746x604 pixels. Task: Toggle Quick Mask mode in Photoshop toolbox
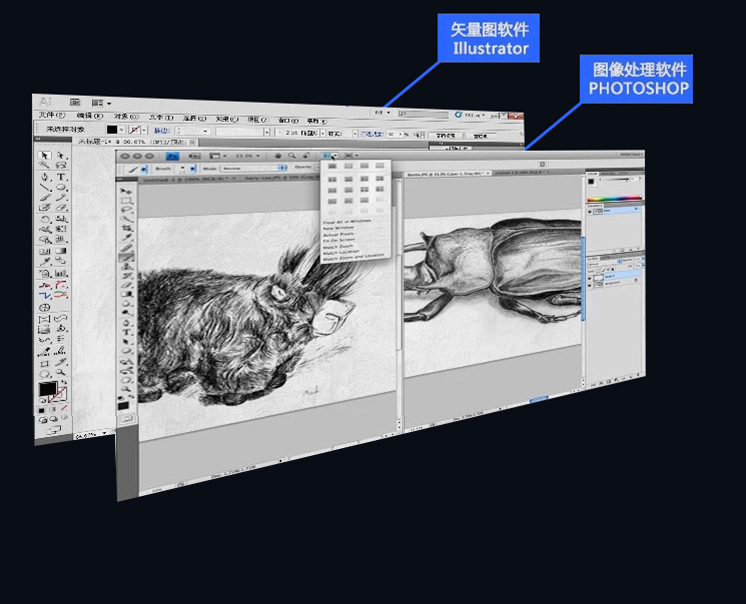(x=127, y=419)
